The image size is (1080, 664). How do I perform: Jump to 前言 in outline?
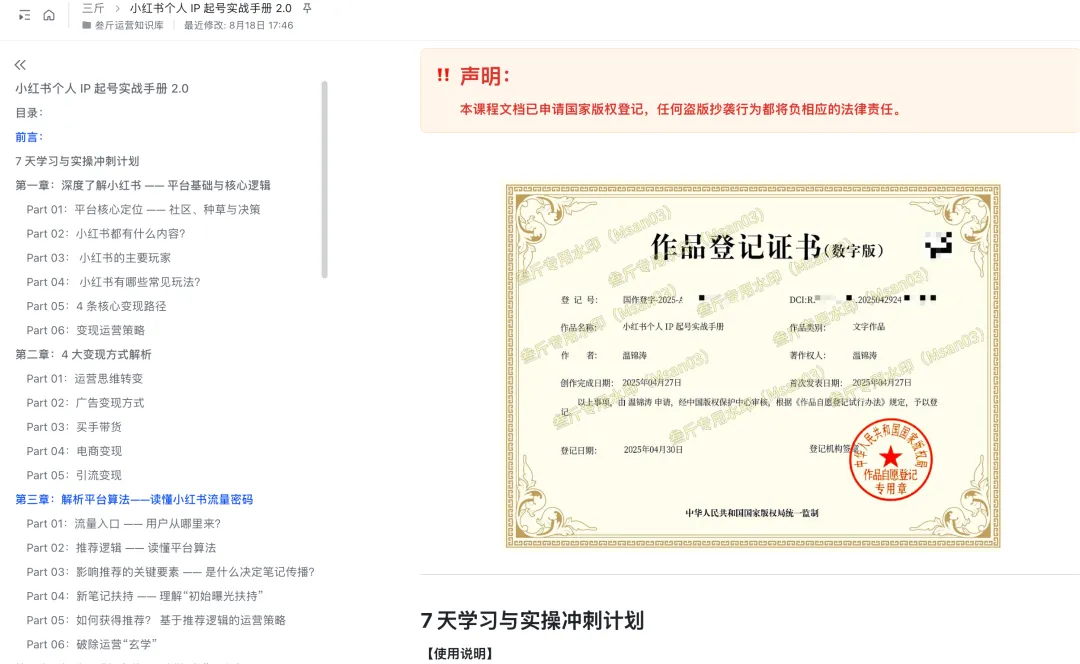point(29,137)
